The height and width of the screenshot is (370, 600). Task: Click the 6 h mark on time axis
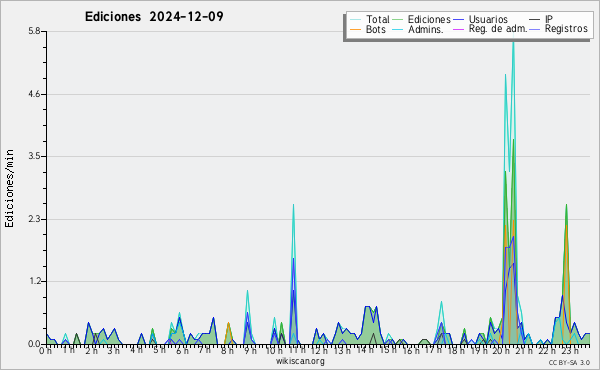182,350
